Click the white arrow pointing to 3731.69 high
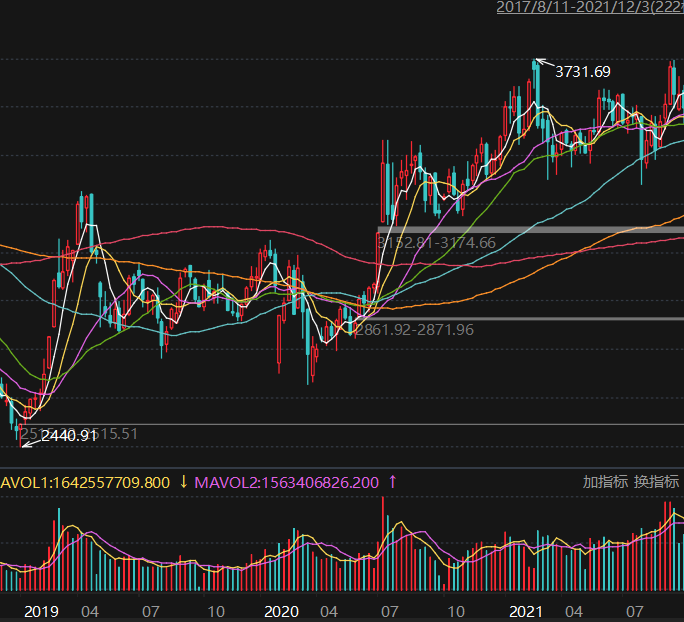The image size is (684, 622). click(543, 64)
